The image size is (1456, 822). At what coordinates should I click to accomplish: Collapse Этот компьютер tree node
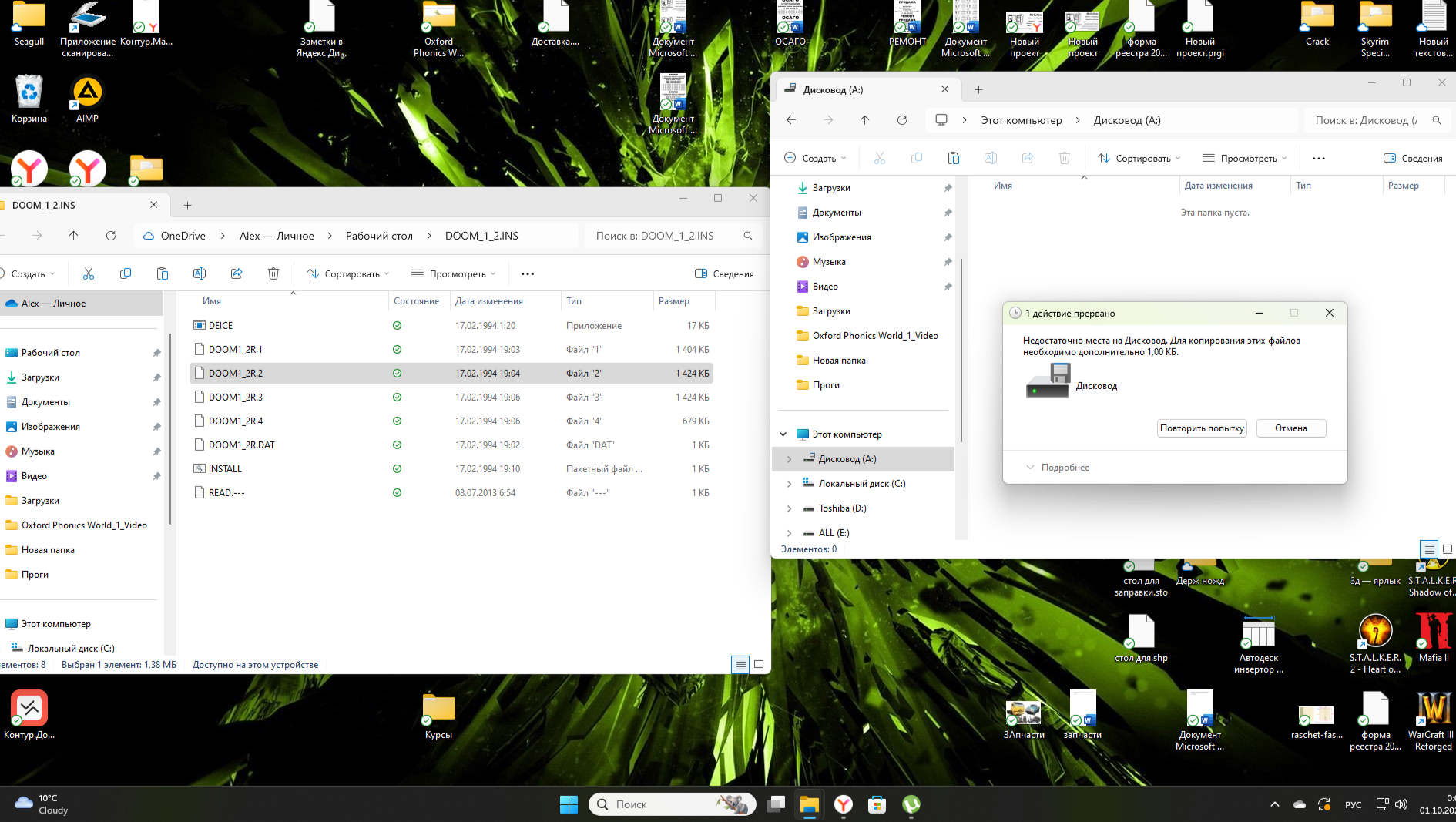783,434
